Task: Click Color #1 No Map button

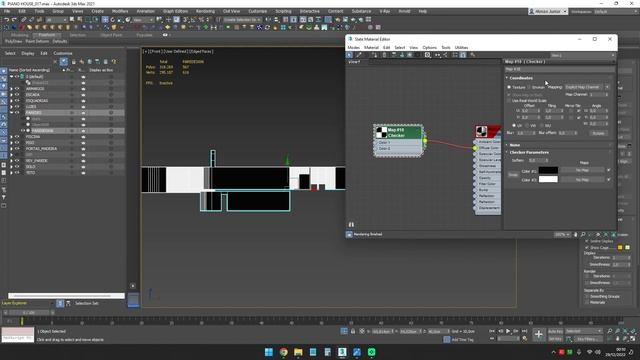Action: 582,170
